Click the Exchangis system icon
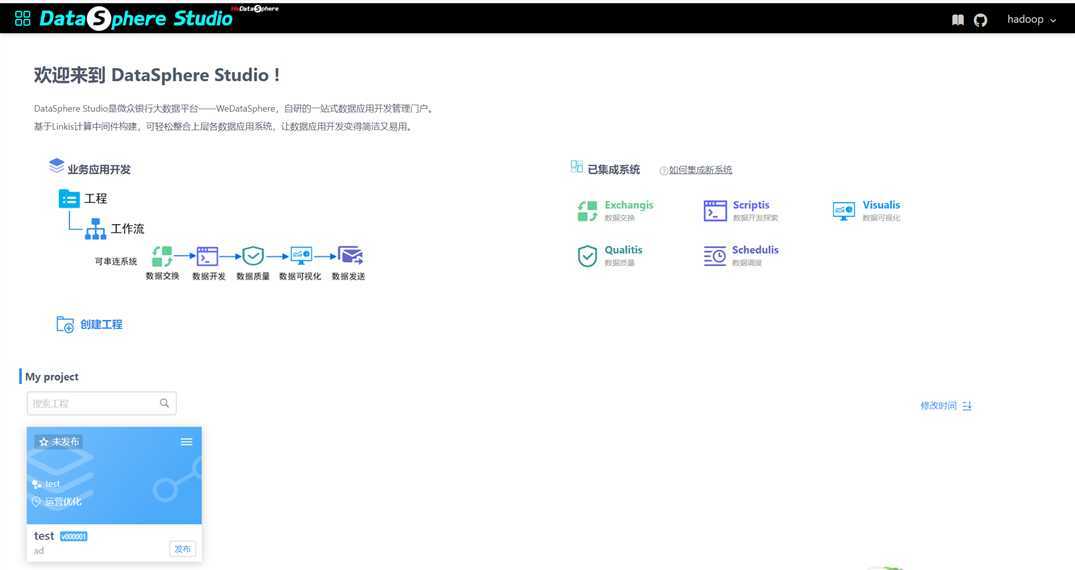Viewport: 1075px width, 570px height. click(x=588, y=211)
